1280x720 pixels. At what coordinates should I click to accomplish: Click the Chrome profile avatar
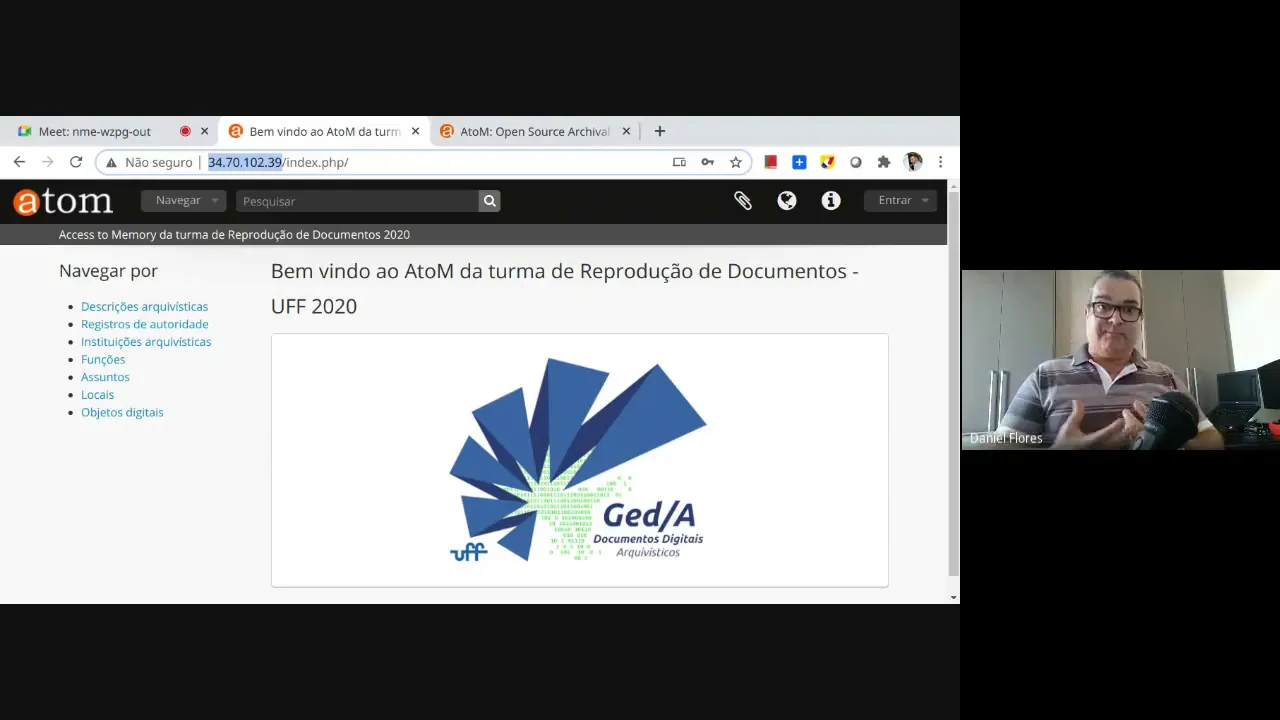click(913, 162)
